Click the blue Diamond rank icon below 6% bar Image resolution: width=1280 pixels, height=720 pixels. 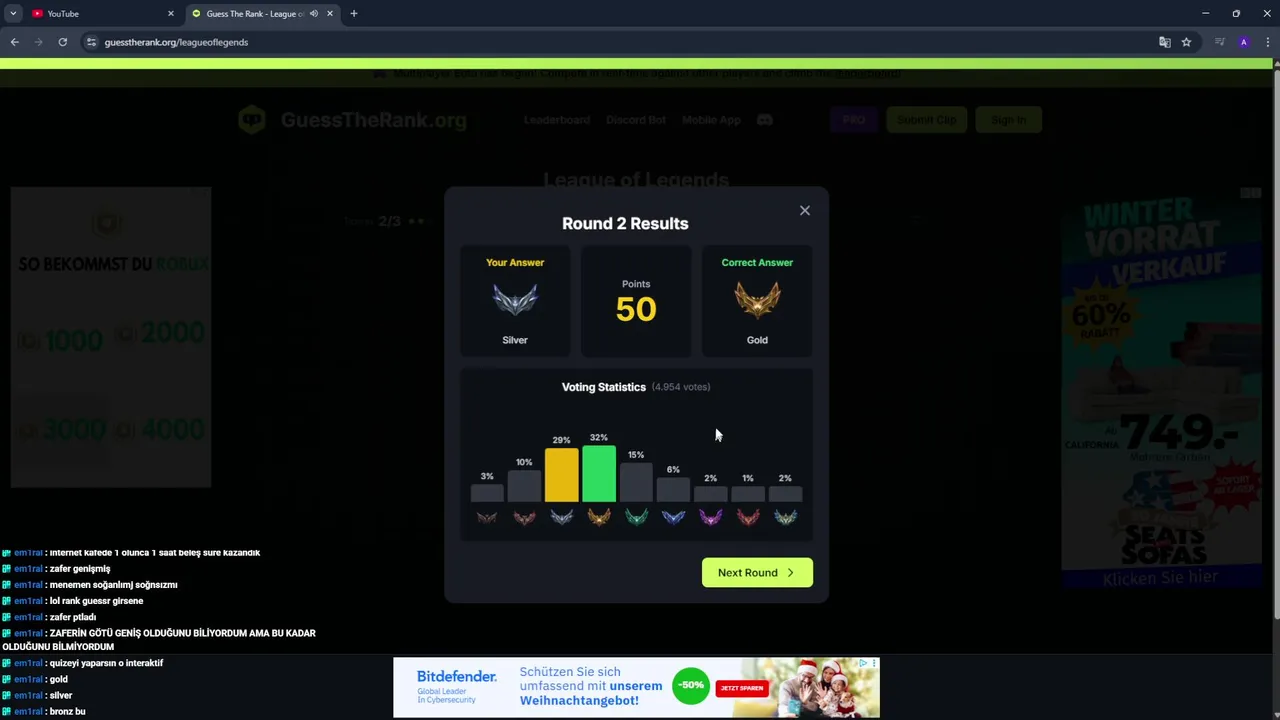[673, 517]
